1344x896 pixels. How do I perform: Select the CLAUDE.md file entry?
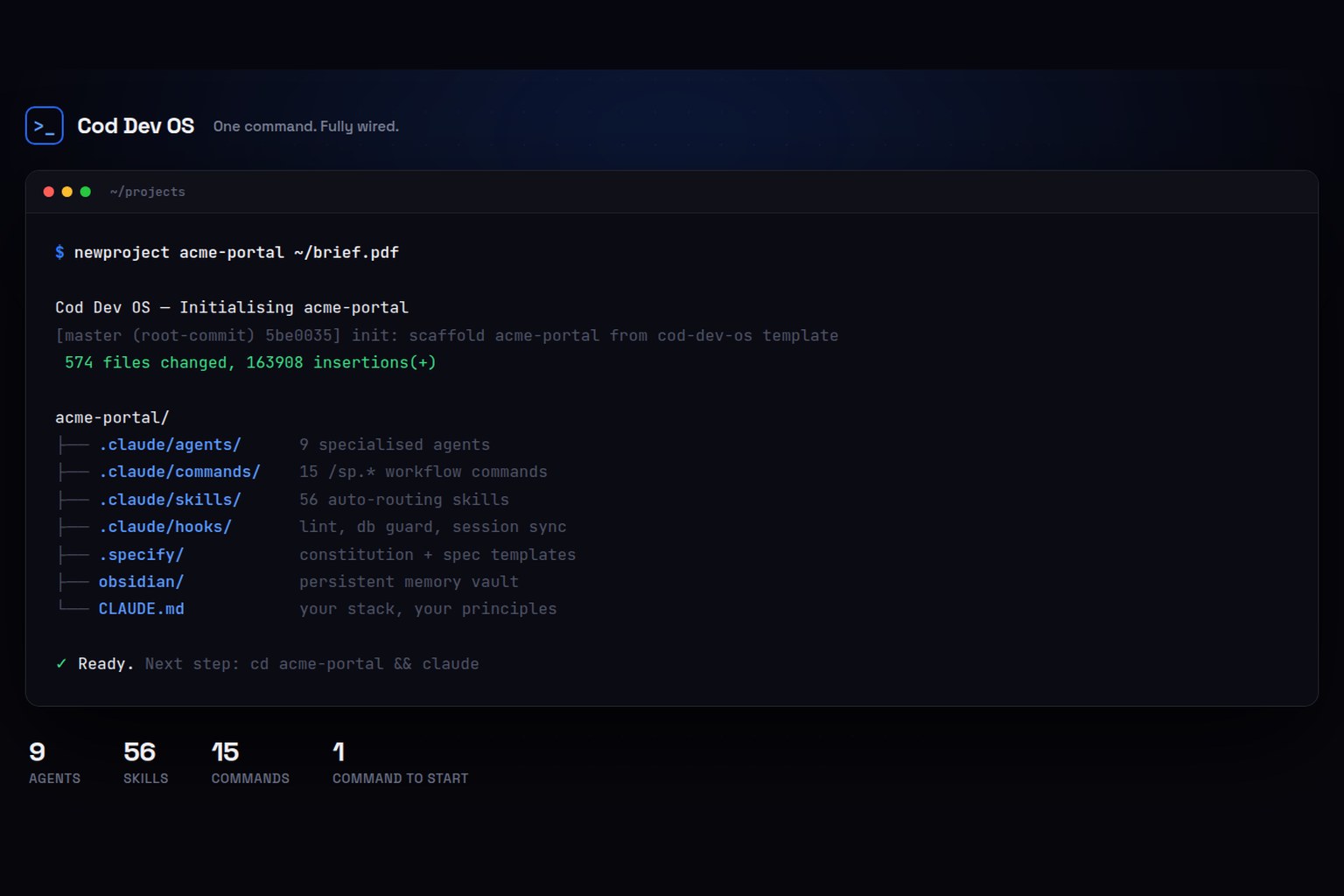(141, 609)
